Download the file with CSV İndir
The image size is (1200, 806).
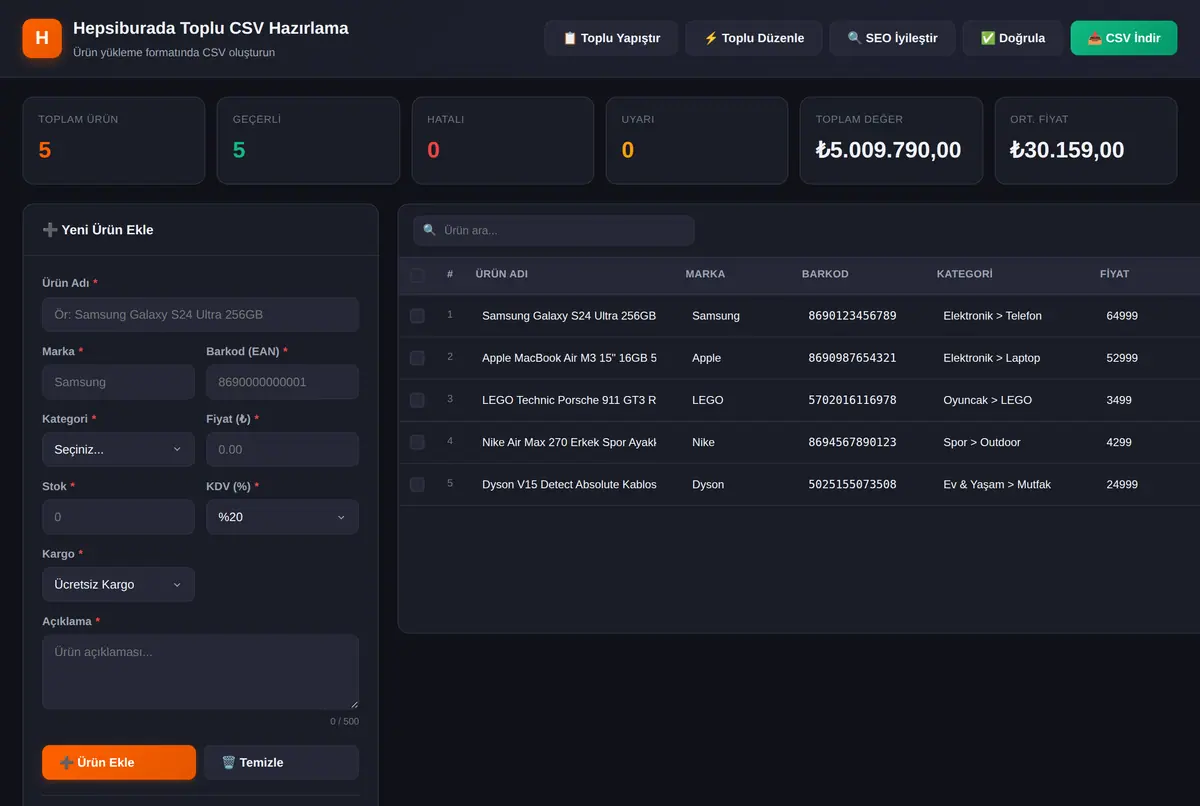point(1124,38)
